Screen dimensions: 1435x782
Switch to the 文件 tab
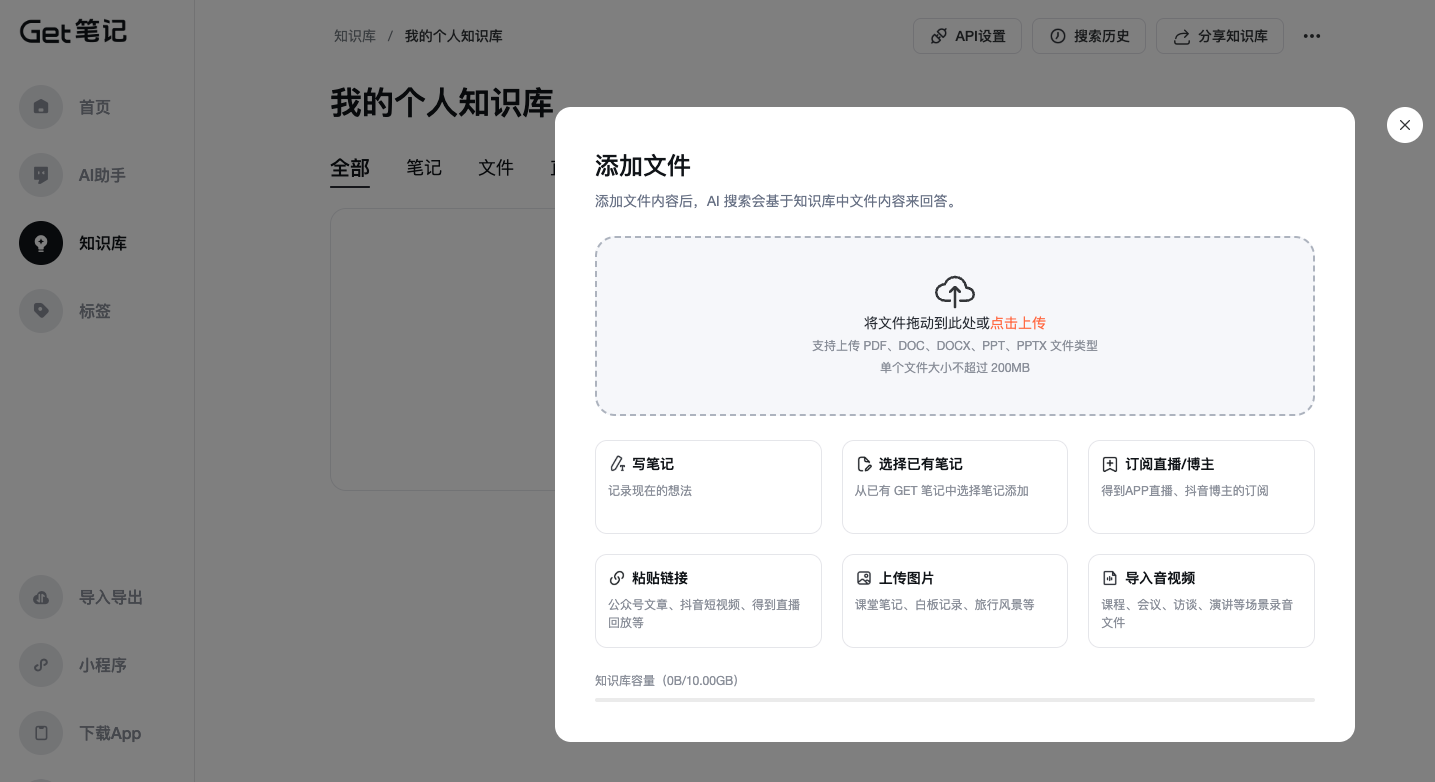495,168
